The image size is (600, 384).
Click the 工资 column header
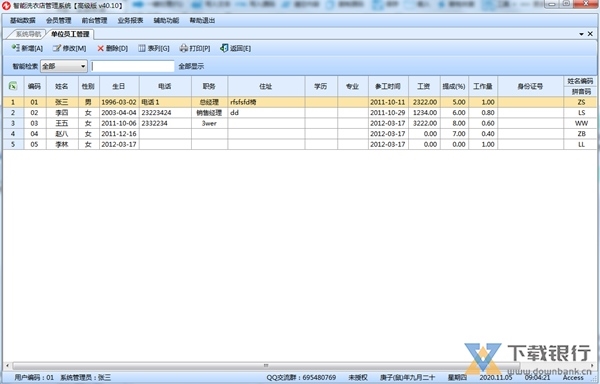click(424, 86)
